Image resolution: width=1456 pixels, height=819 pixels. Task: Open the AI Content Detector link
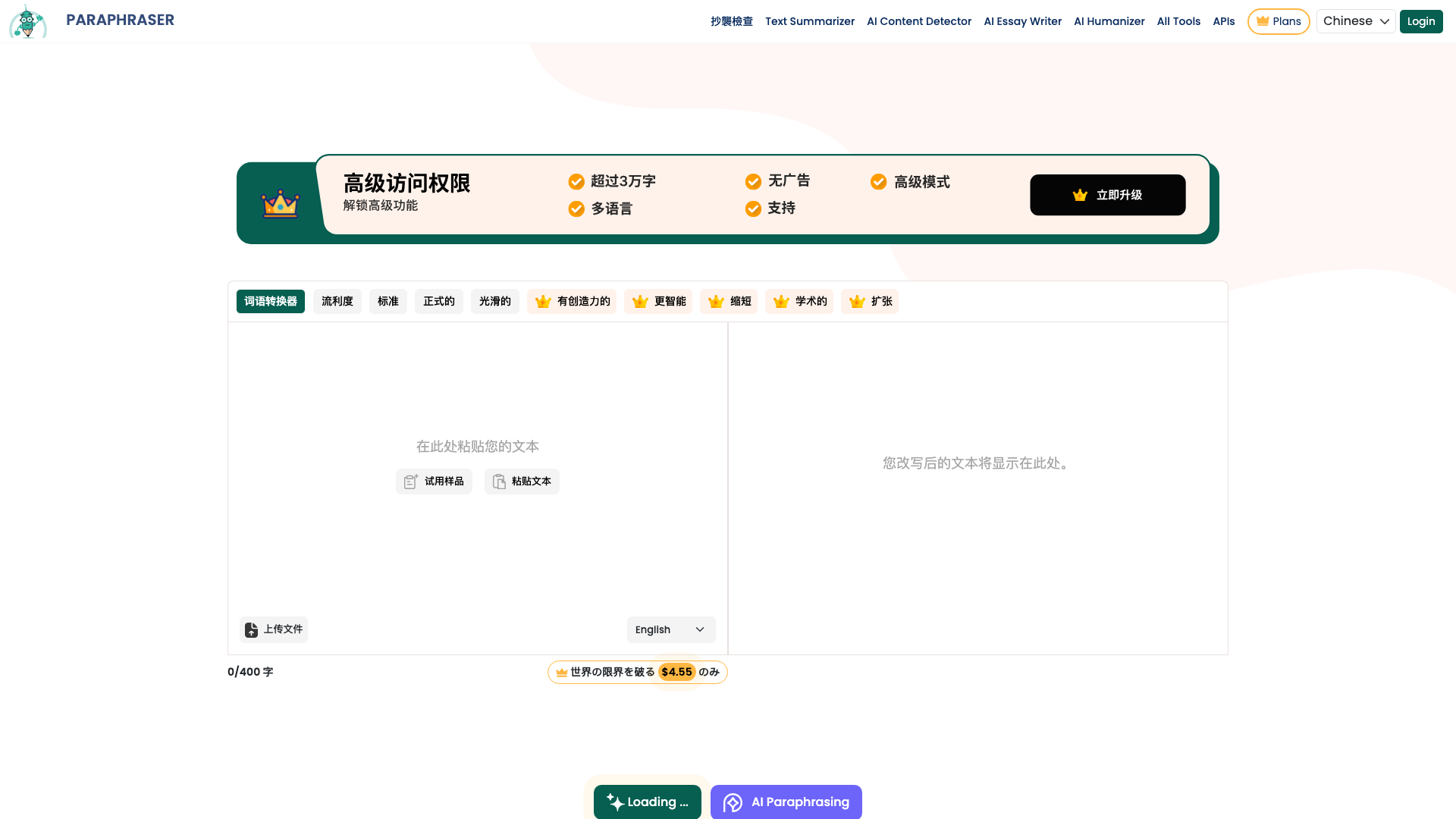(x=919, y=21)
